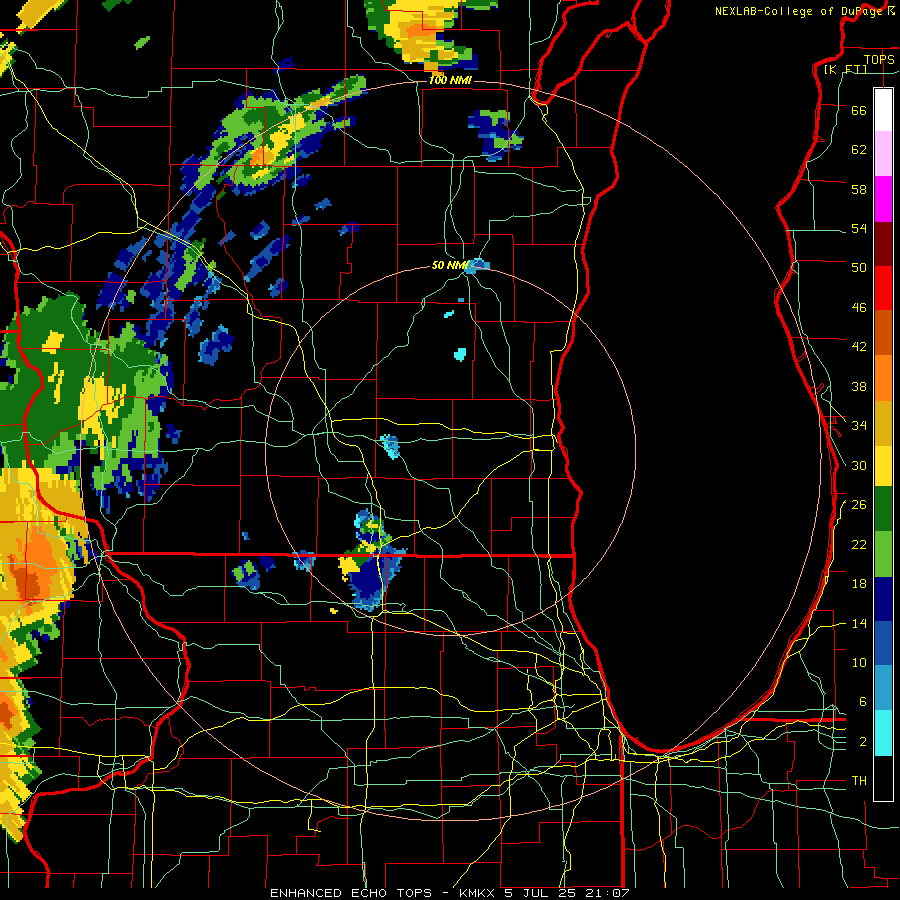Click the legend value 30
Image resolution: width=900 pixels, height=900 pixels.
point(859,465)
